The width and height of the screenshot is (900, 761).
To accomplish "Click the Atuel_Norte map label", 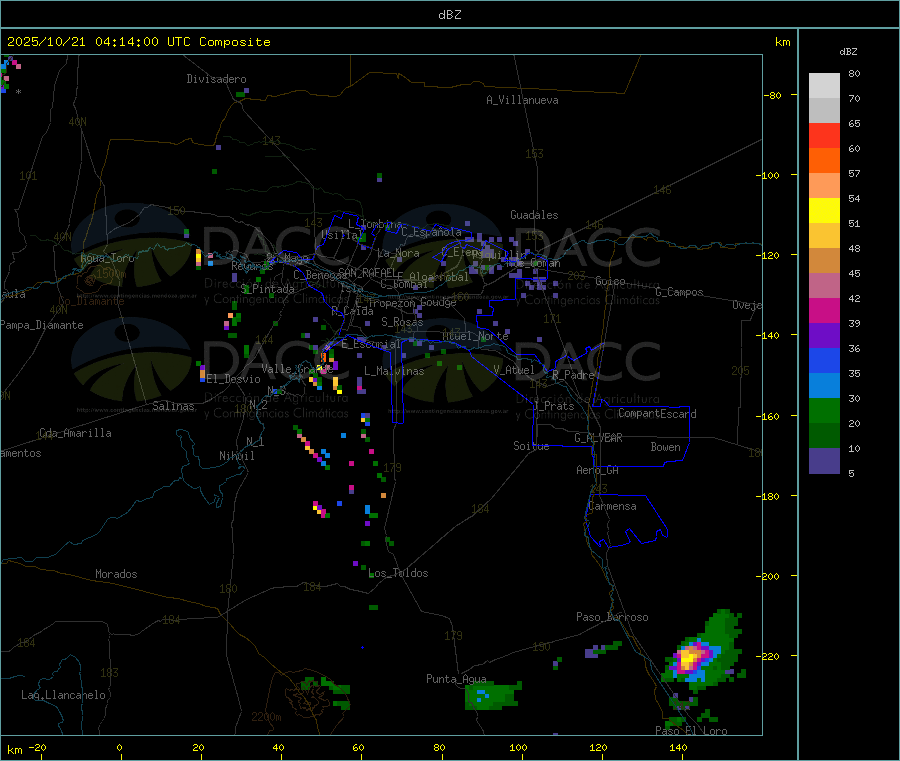I will click(475, 336).
